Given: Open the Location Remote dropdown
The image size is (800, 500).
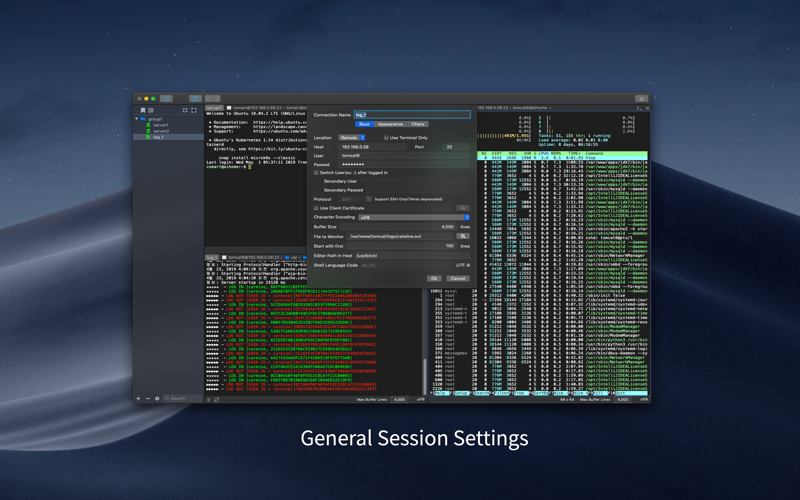Looking at the screenshot, I should point(352,138).
